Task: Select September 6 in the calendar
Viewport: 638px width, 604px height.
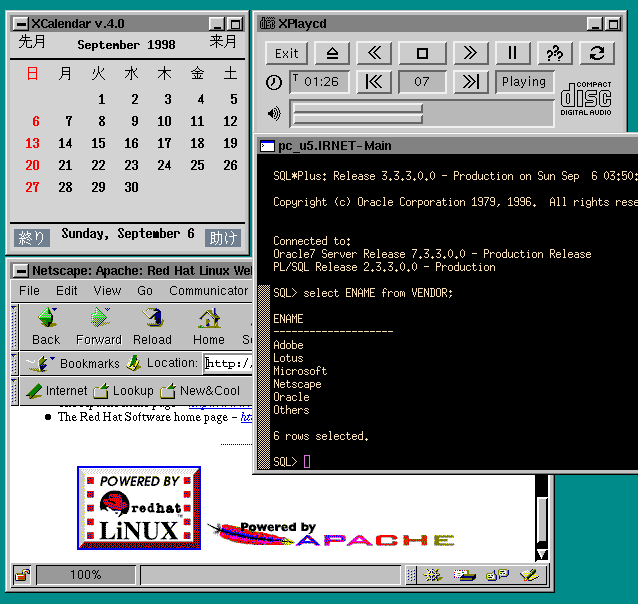Action: 36,121
